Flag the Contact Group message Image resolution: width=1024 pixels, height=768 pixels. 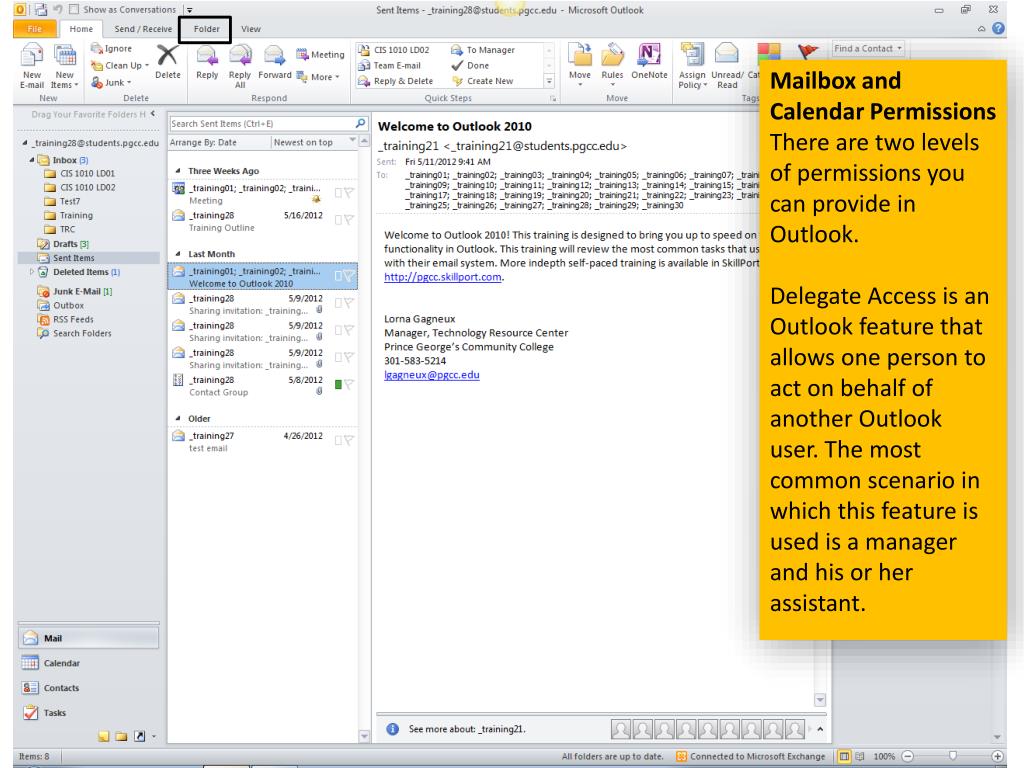(x=349, y=385)
